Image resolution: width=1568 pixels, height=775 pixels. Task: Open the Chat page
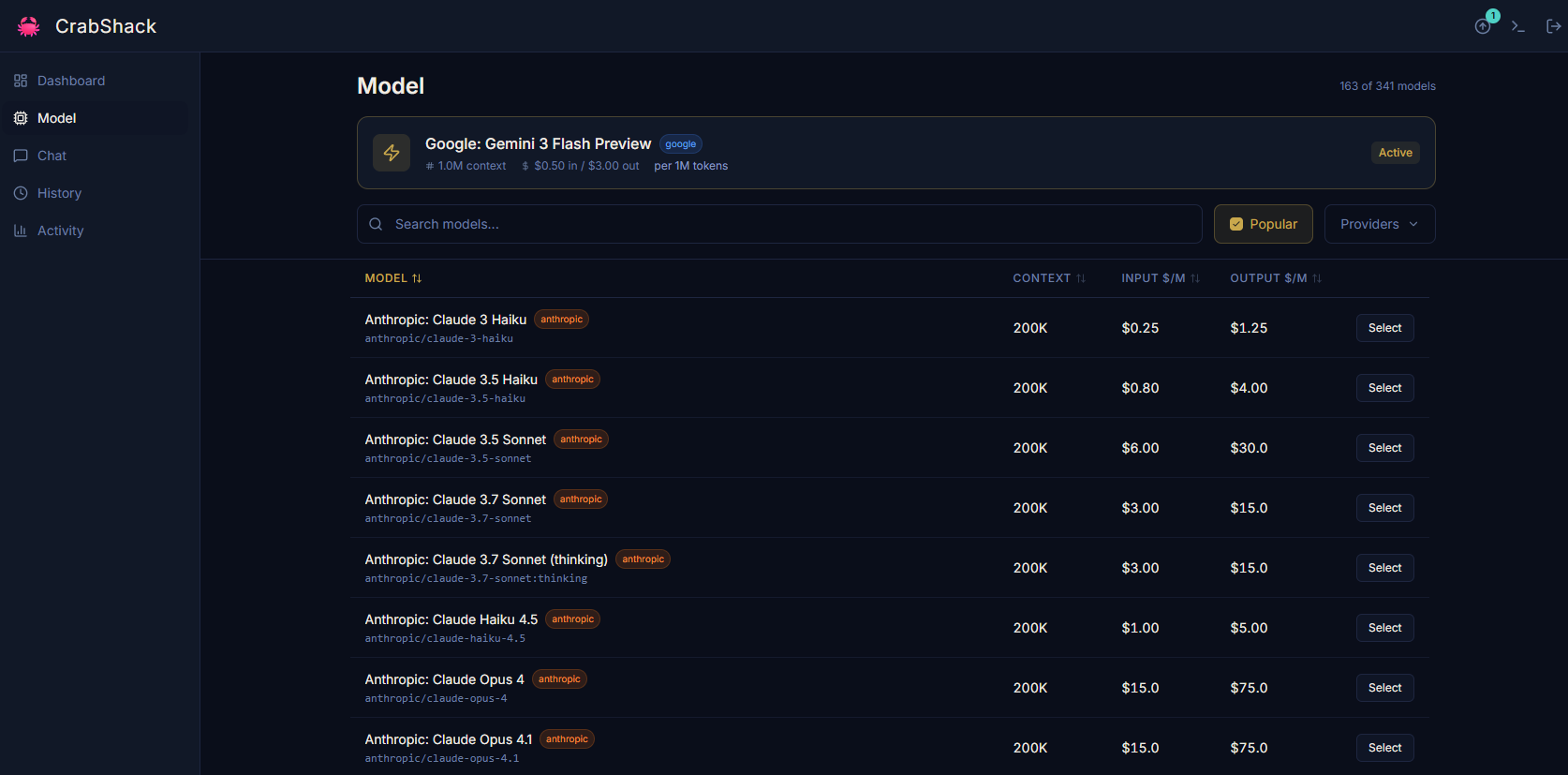click(94, 156)
